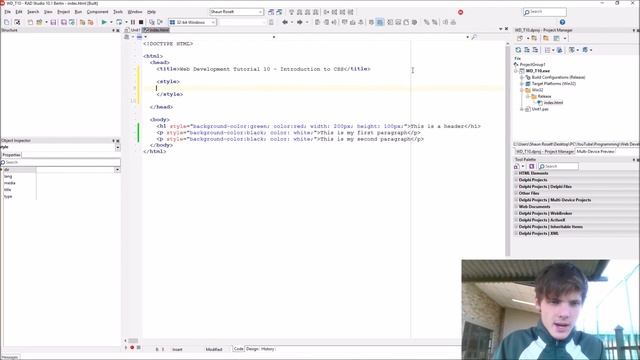The height and width of the screenshot is (360, 640).
Task: Switch to the Code view tab
Action: tap(238, 349)
